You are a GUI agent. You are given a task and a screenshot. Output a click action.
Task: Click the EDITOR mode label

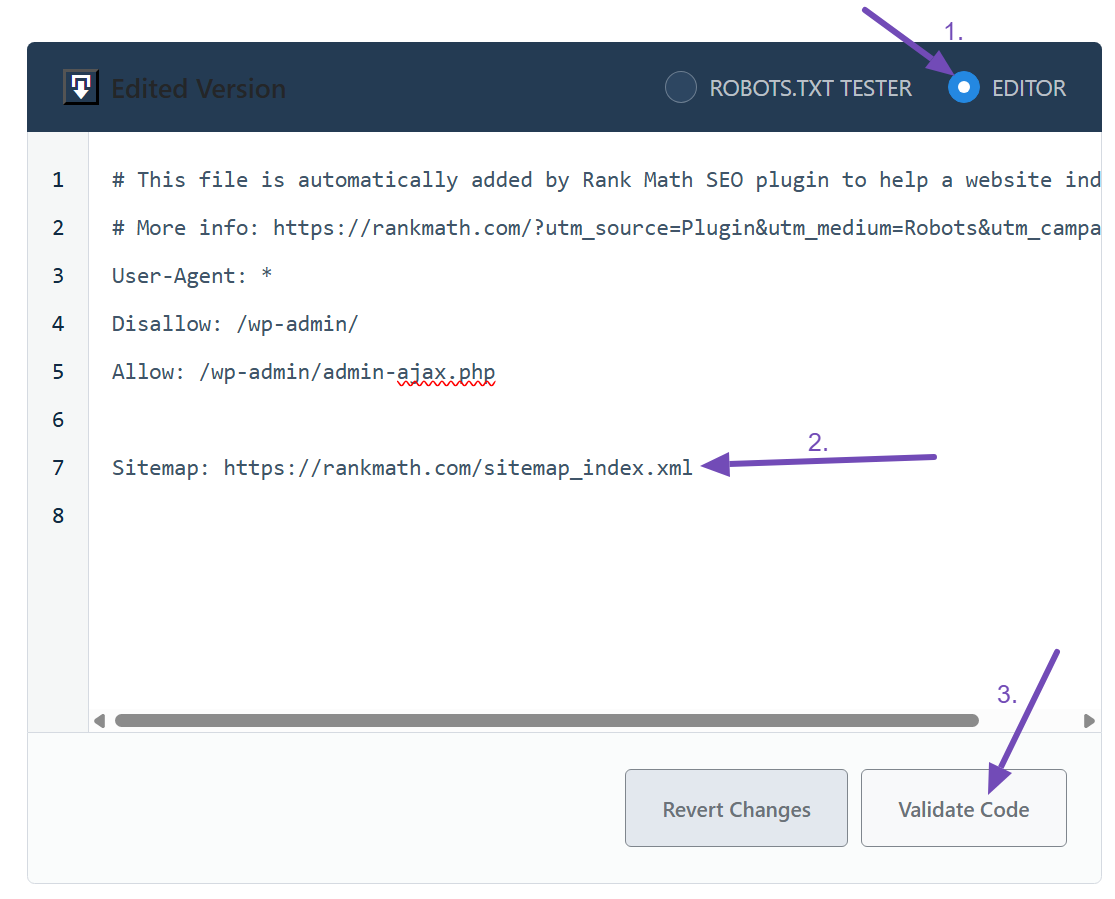pyautogui.click(x=1029, y=88)
